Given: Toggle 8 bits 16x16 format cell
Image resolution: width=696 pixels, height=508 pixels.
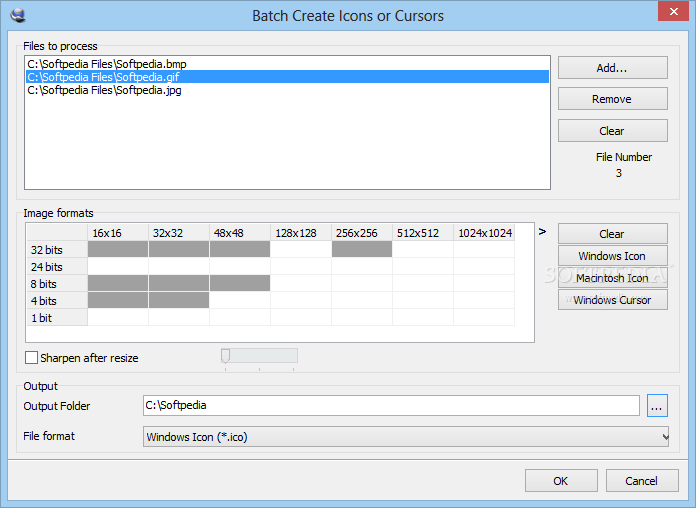Looking at the screenshot, I should pos(118,283).
